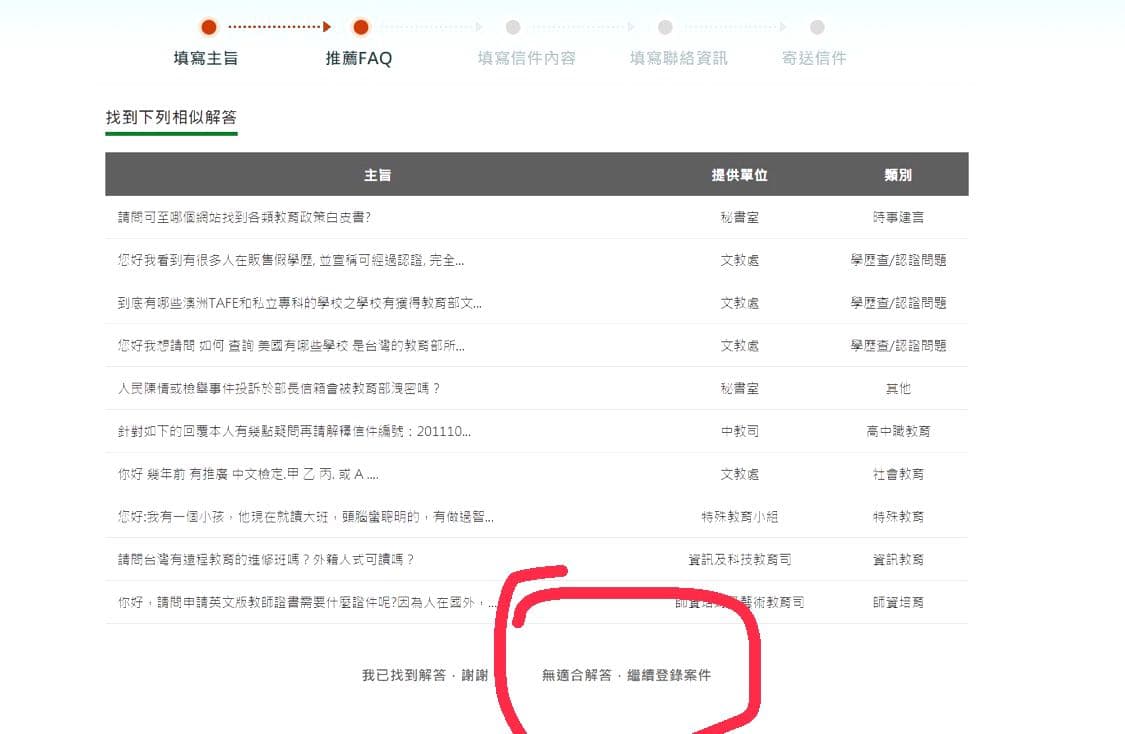Open FAQ about 美國學校查詢
The height and width of the screenshot is (734, 1125).
[x=290, y=346]
